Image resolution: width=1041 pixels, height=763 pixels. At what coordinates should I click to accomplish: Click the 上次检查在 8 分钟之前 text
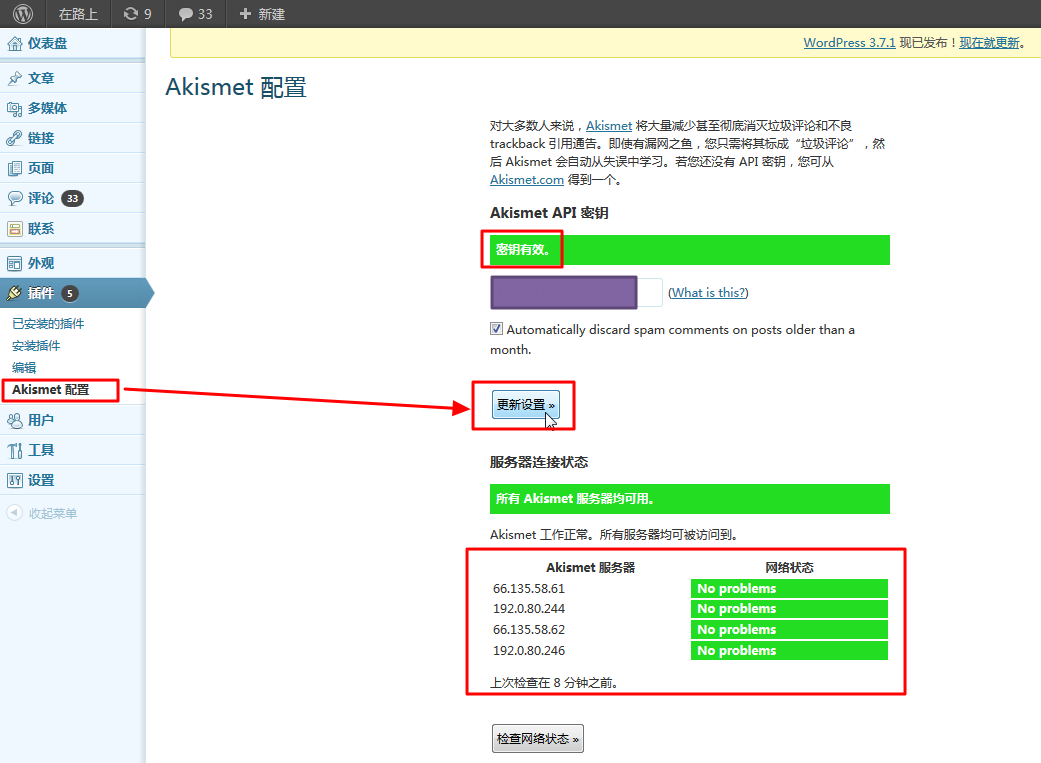pos(554,683)
